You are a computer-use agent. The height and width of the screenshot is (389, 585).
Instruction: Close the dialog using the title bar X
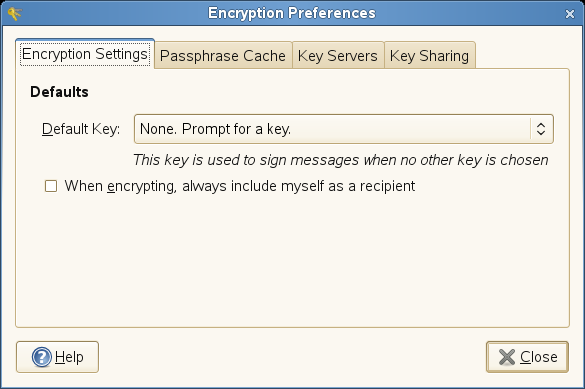click(x=570, y=14)
